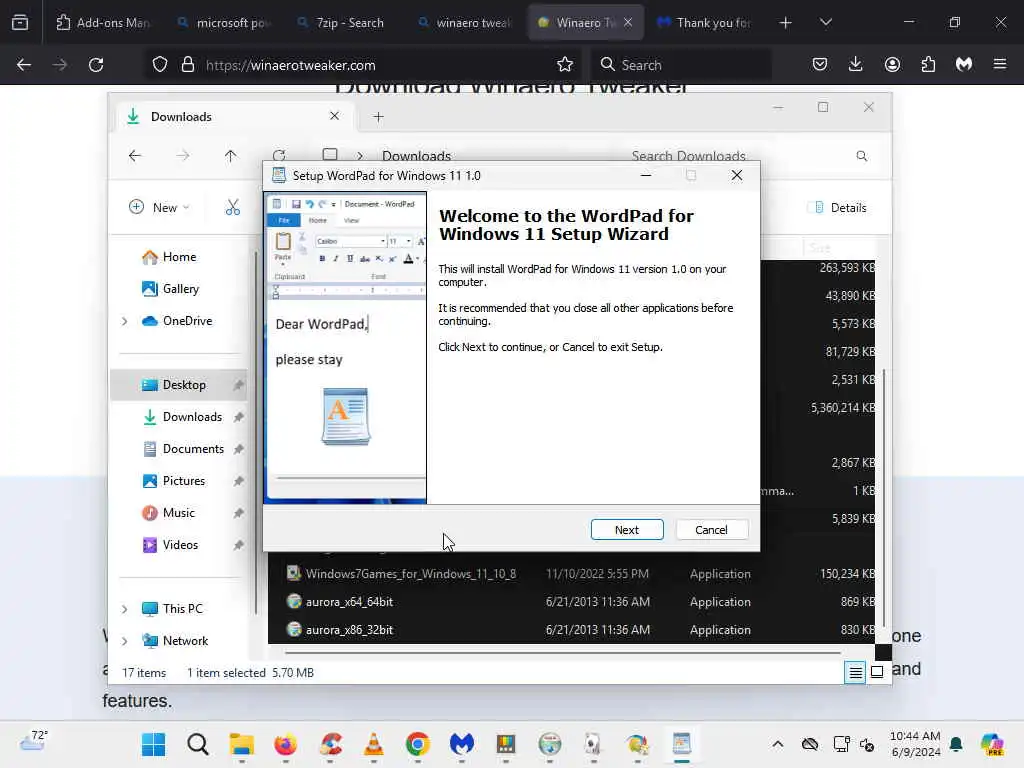The height and width of the screenshot is (768, 1024).
Task: Save to Pocket icon in Firefox
Action: [x=820, y=65]
